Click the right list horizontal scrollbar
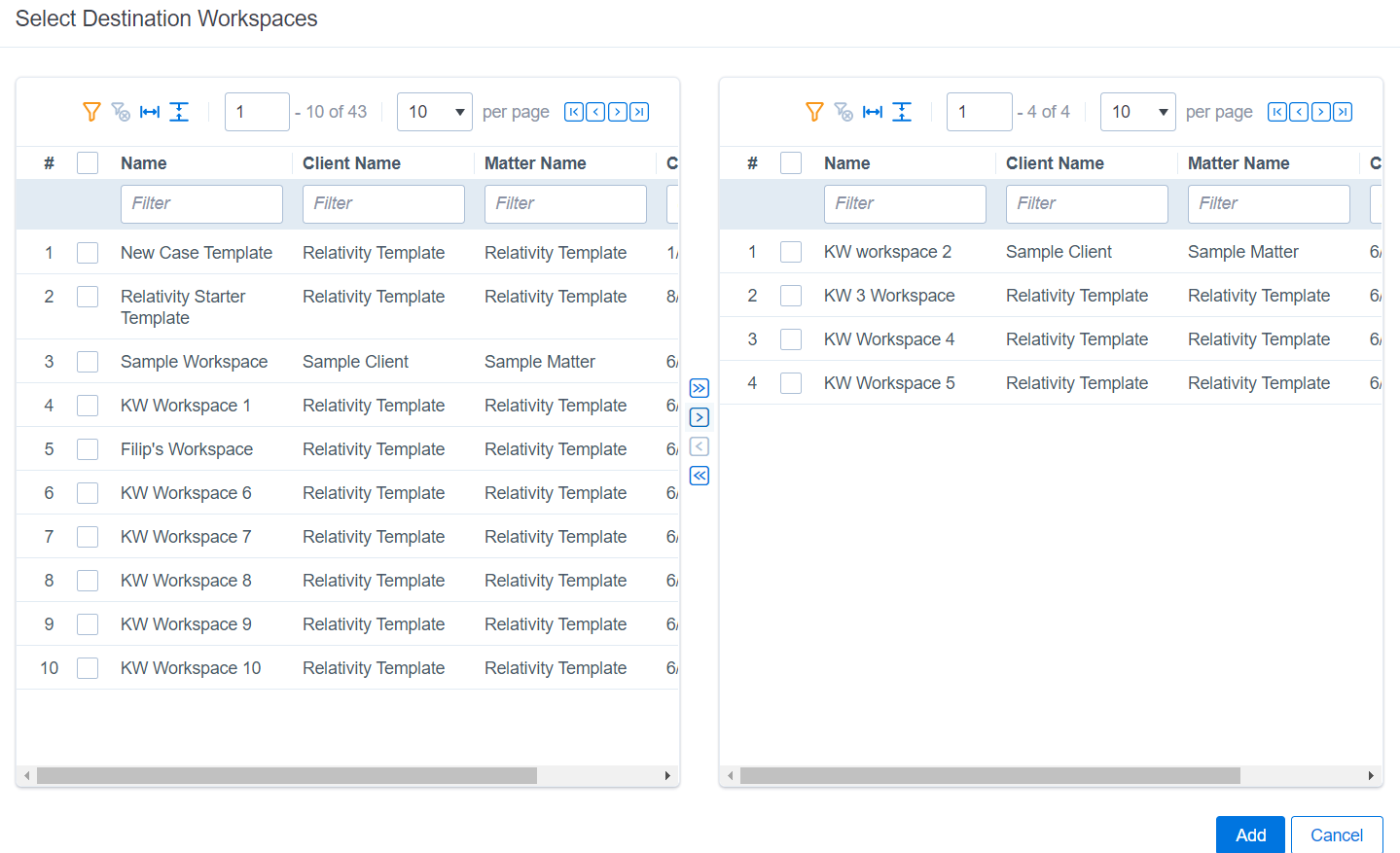The image size is (1400, 853). pos(990,775)
